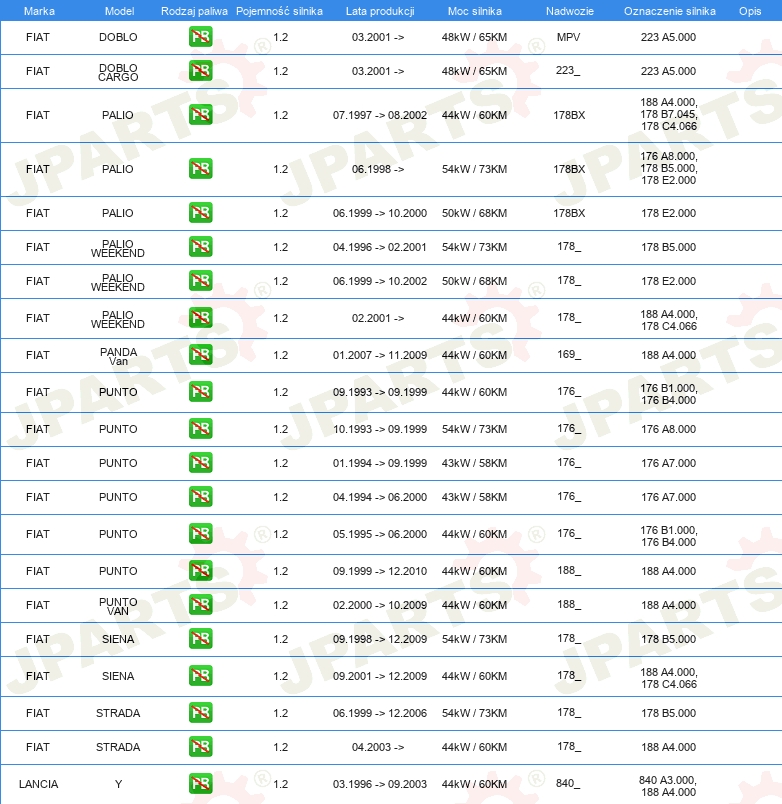Click the date range 09.2001 -> 12.2009

(x=379, y=676)
